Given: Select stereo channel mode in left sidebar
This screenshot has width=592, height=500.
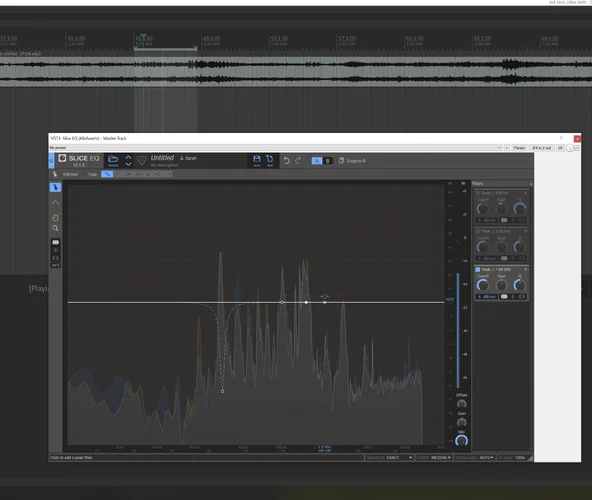Looking at the screenshot, I should tap(56, 242).
